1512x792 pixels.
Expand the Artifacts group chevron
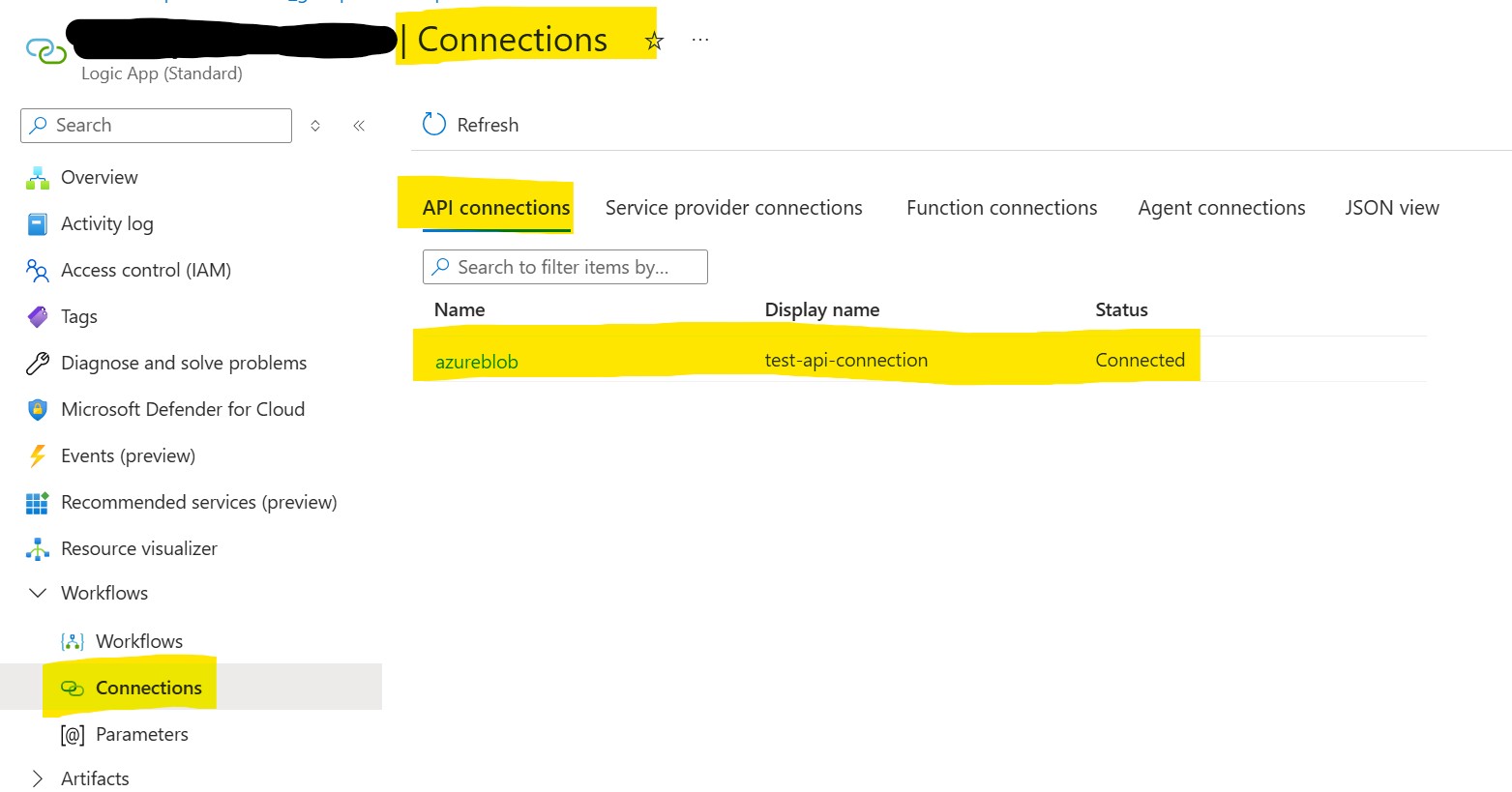37,778
